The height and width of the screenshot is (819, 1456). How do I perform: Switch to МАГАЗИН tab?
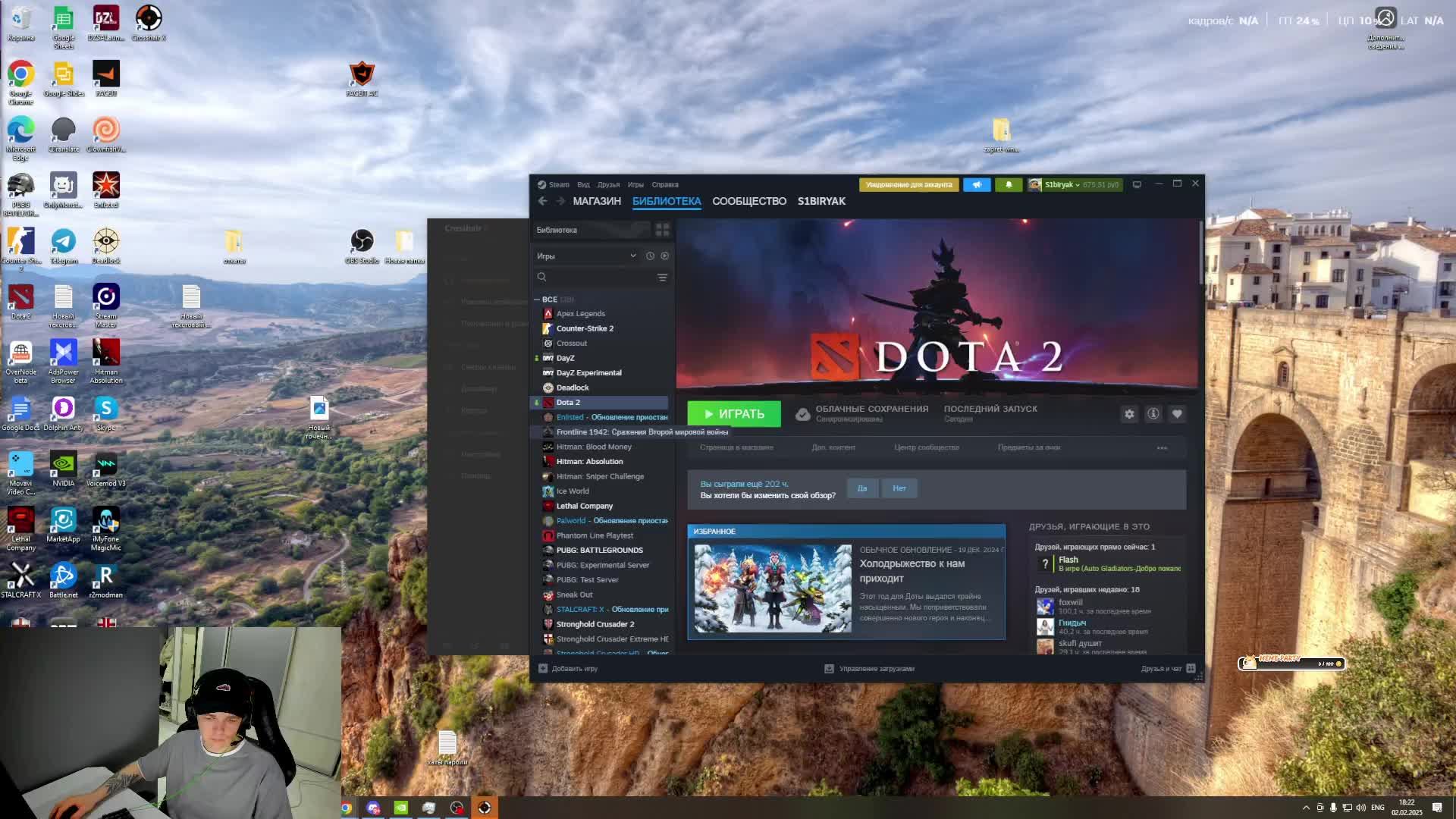click(597, 202)
